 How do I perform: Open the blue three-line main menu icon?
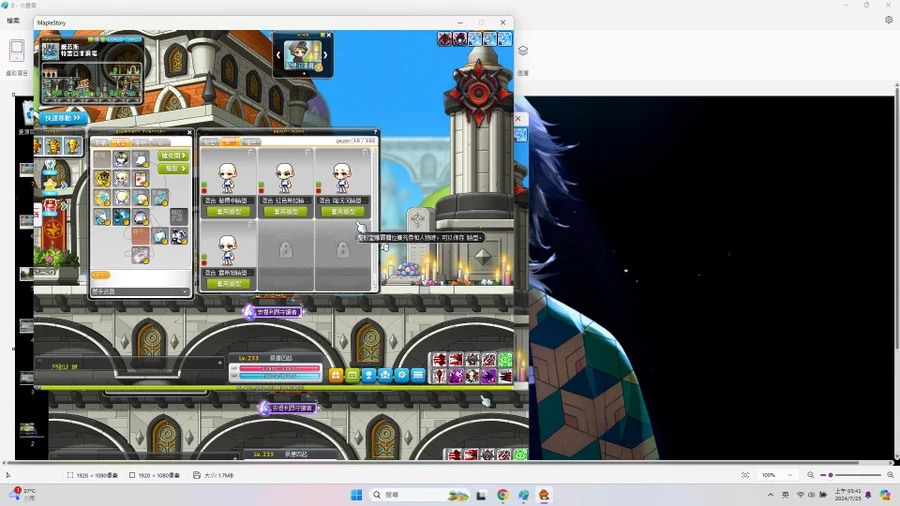418,375
